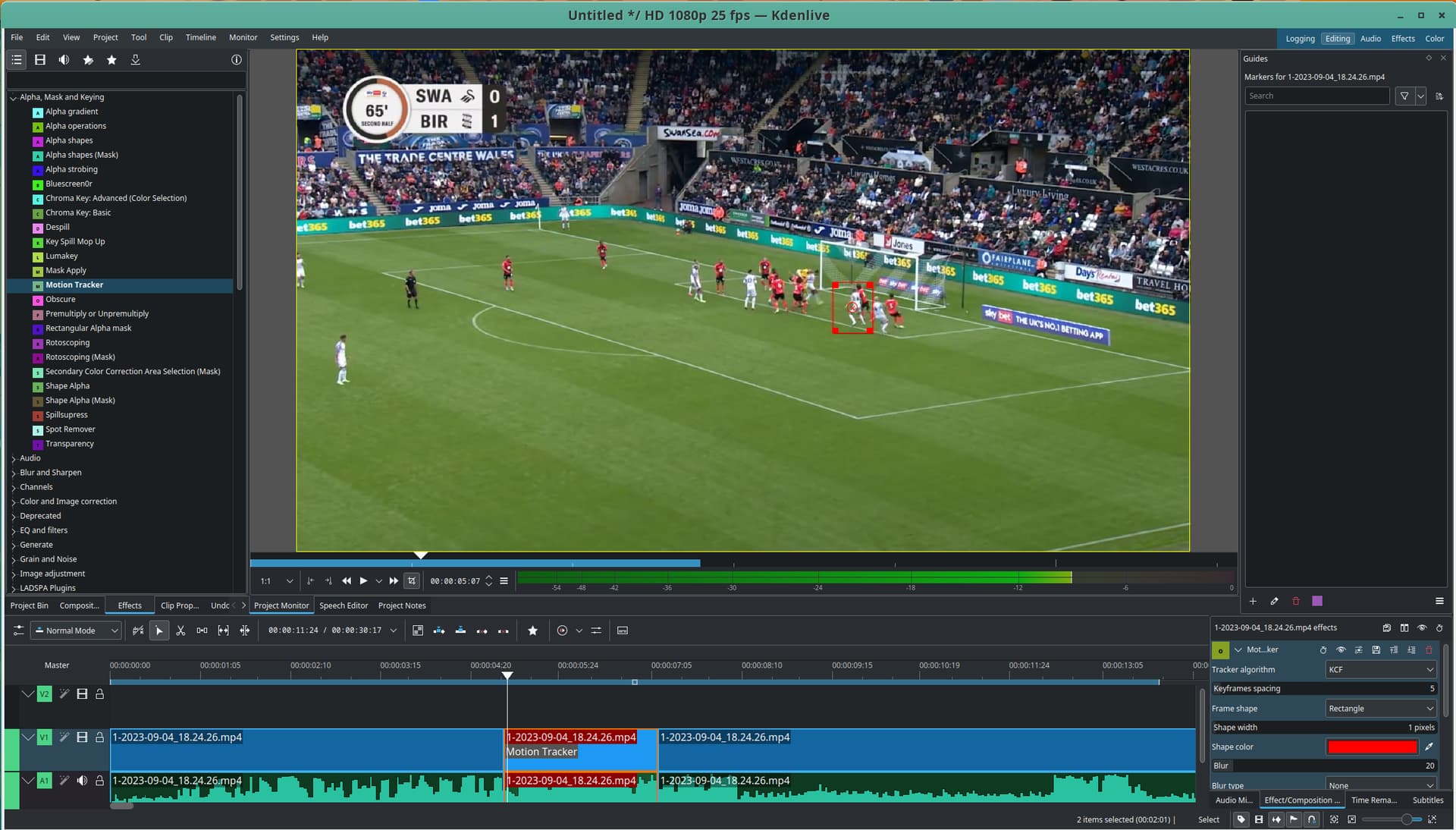1456x830 pixels.
Task: Toggle lock on track V2
Action: 99,694
